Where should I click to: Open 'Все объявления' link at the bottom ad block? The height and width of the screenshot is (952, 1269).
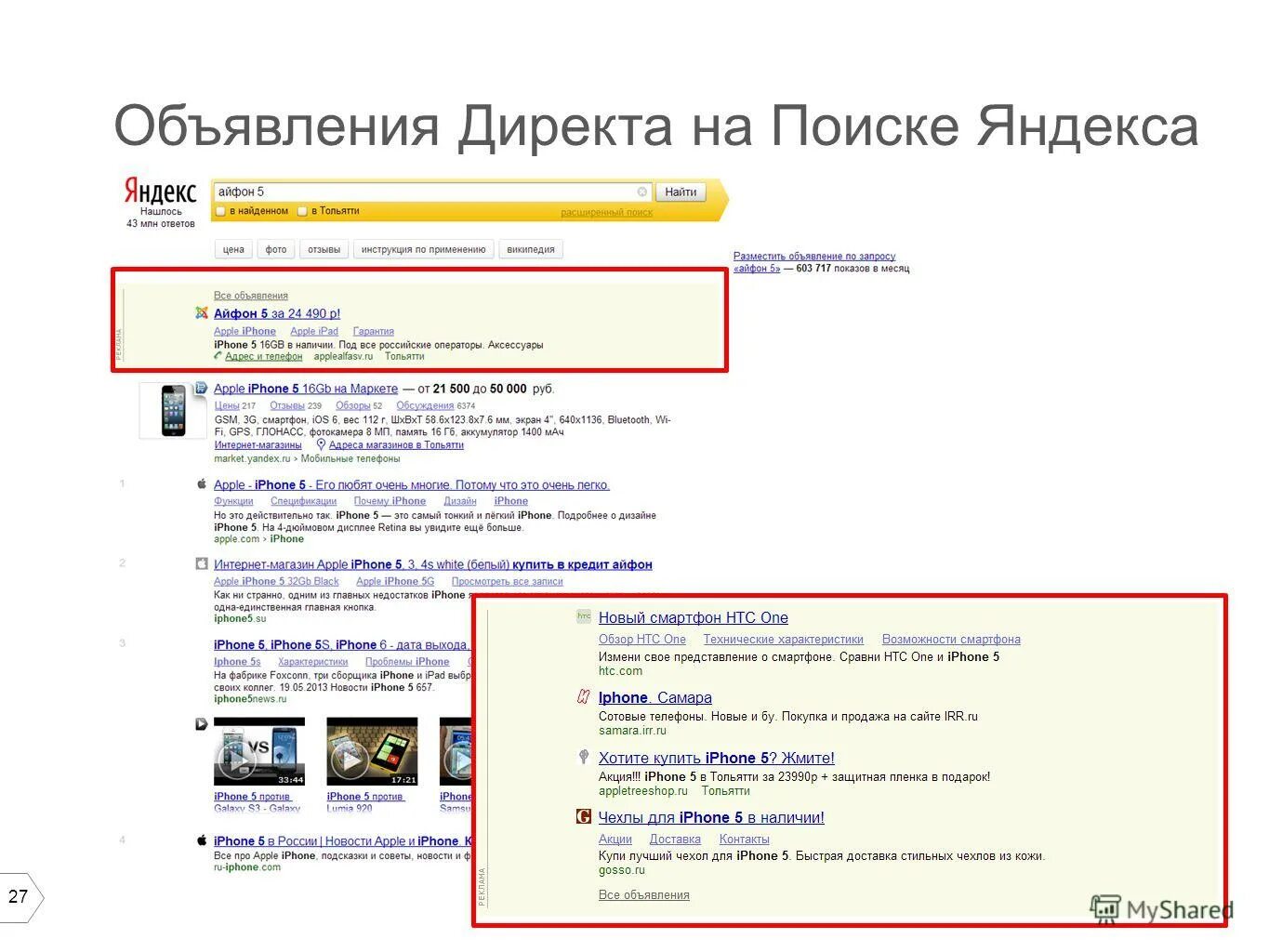(x=644, y=894)
